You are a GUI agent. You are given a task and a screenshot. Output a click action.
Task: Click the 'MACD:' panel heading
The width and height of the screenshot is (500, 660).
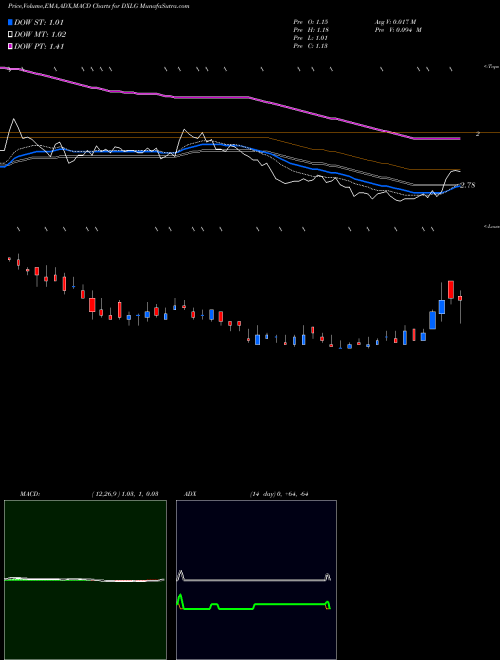pos(30,494)
